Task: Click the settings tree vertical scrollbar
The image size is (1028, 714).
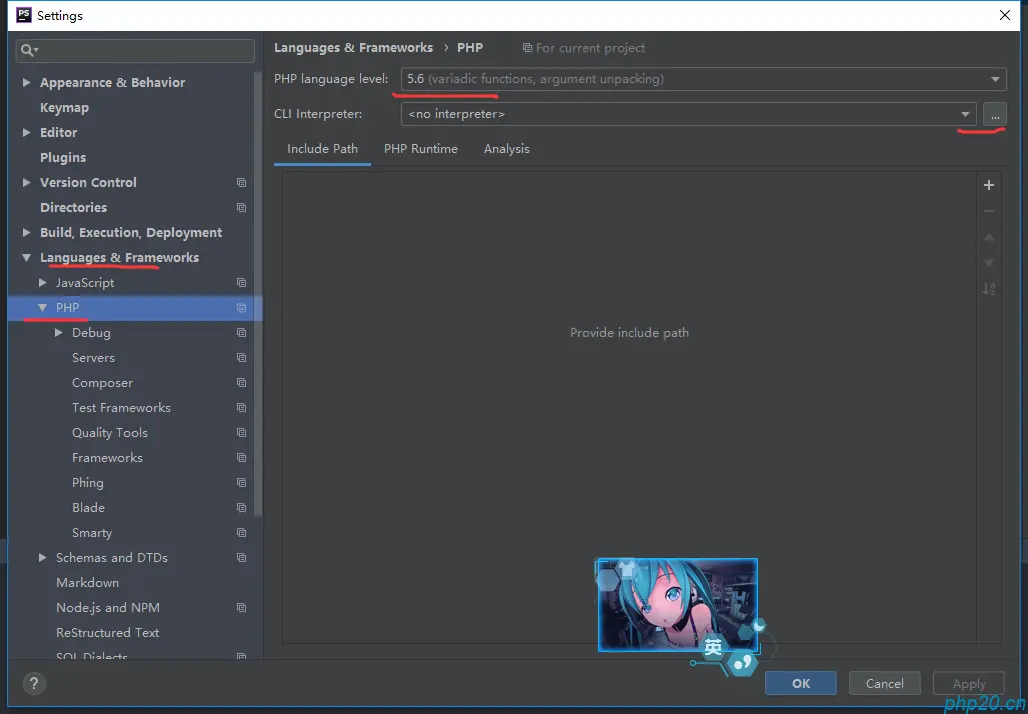Action: [258, 294]
